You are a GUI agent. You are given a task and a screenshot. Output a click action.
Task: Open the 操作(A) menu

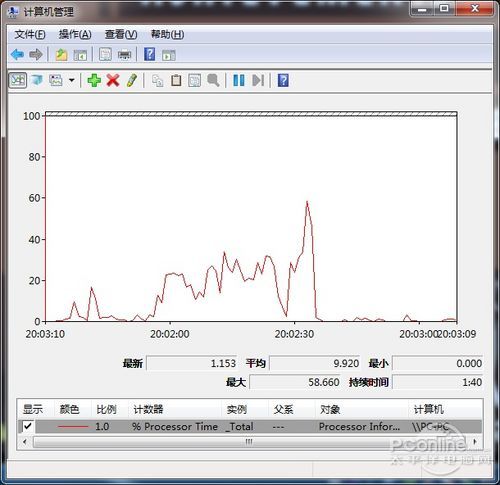75,34
